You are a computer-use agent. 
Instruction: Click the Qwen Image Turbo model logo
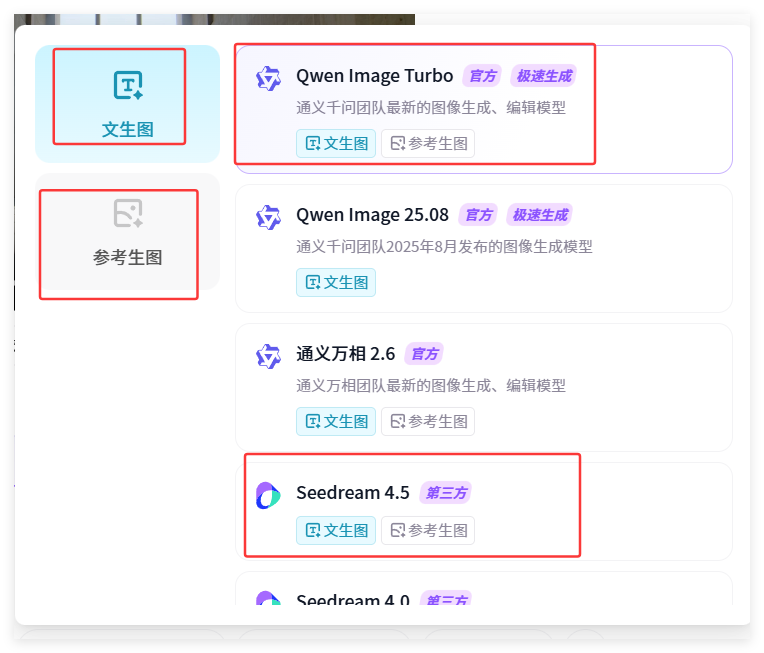click(x=268, y=78)
